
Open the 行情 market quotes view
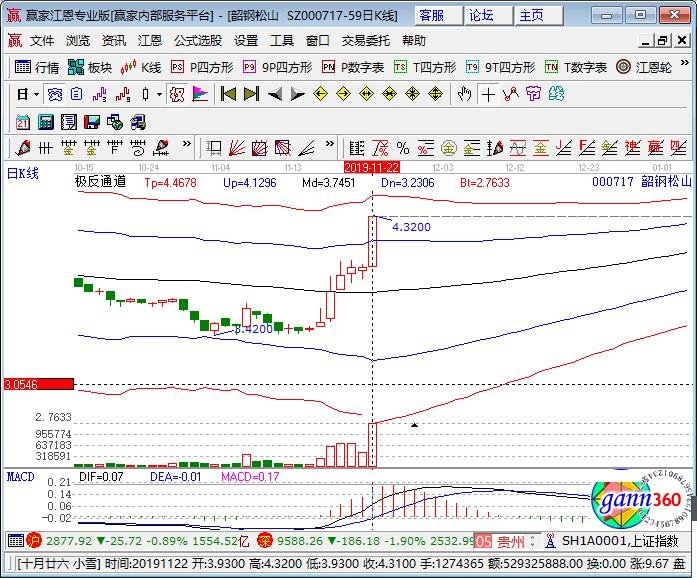[37, 68]
